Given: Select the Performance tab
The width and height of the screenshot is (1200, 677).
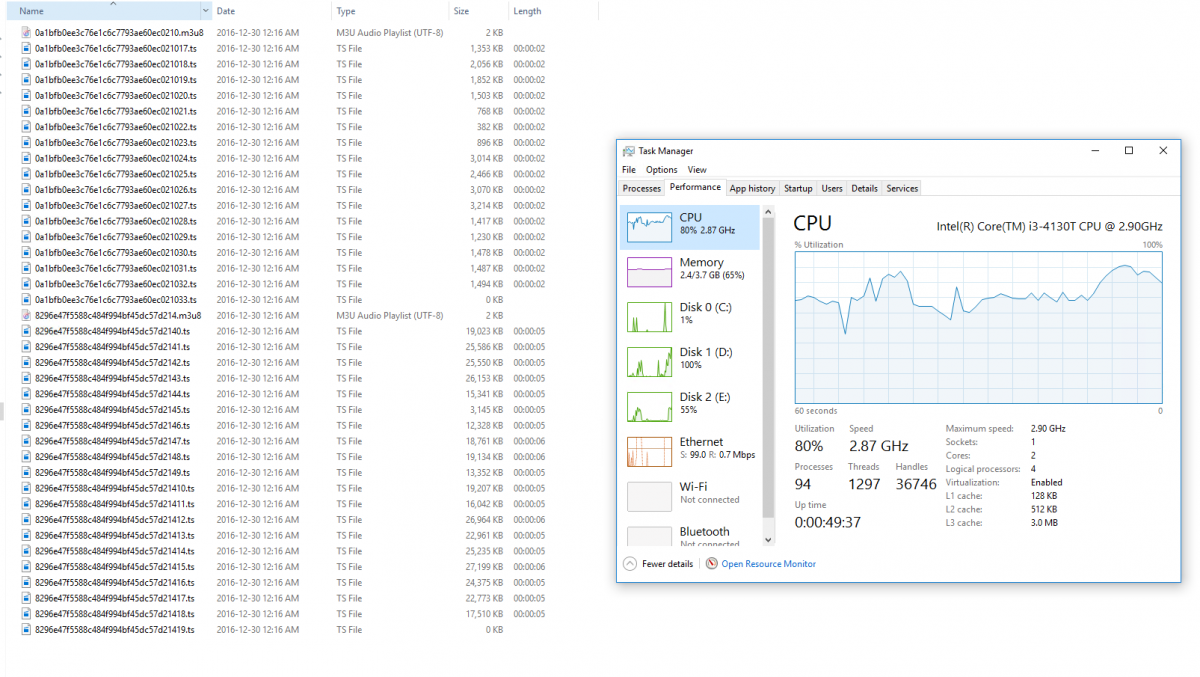Looking at the screenshot, I should click(x=695, y=187).
